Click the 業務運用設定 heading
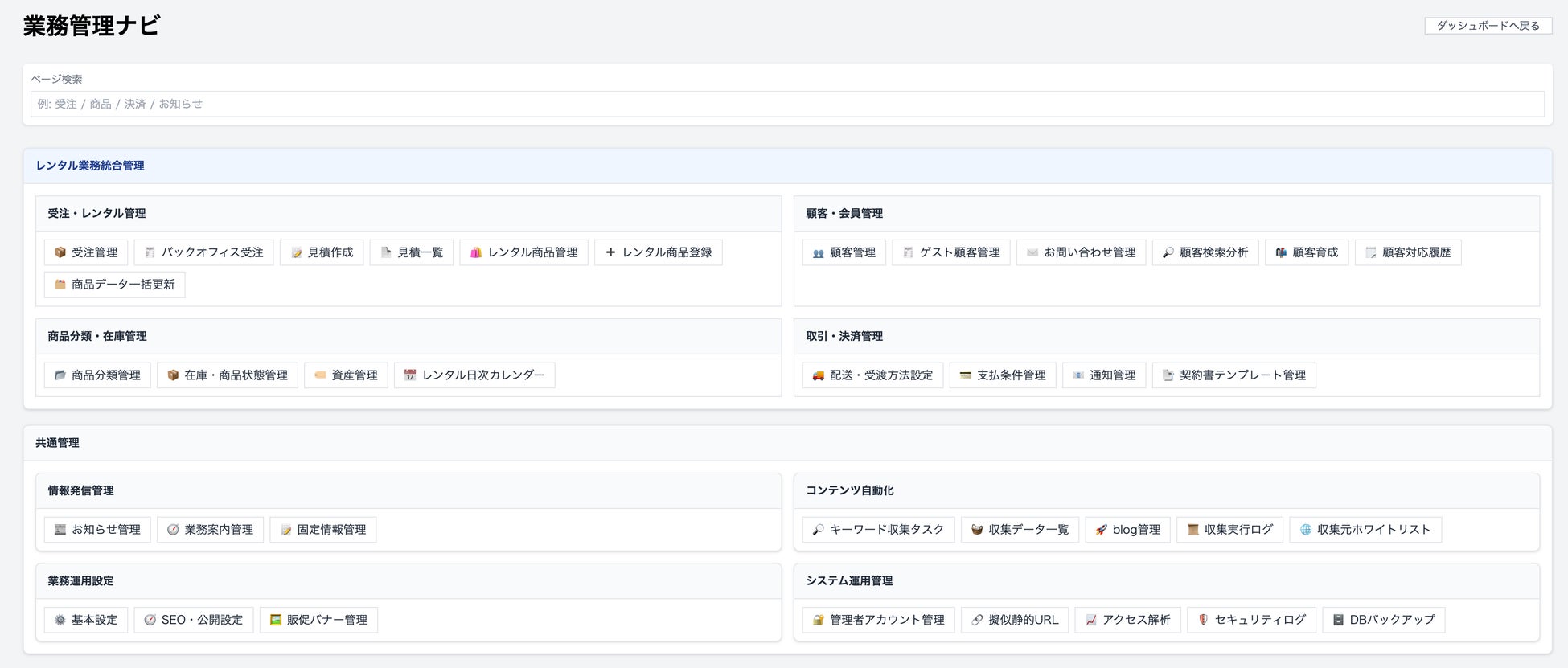Viewport: 1568px width, 668px height. pos(80,581)
